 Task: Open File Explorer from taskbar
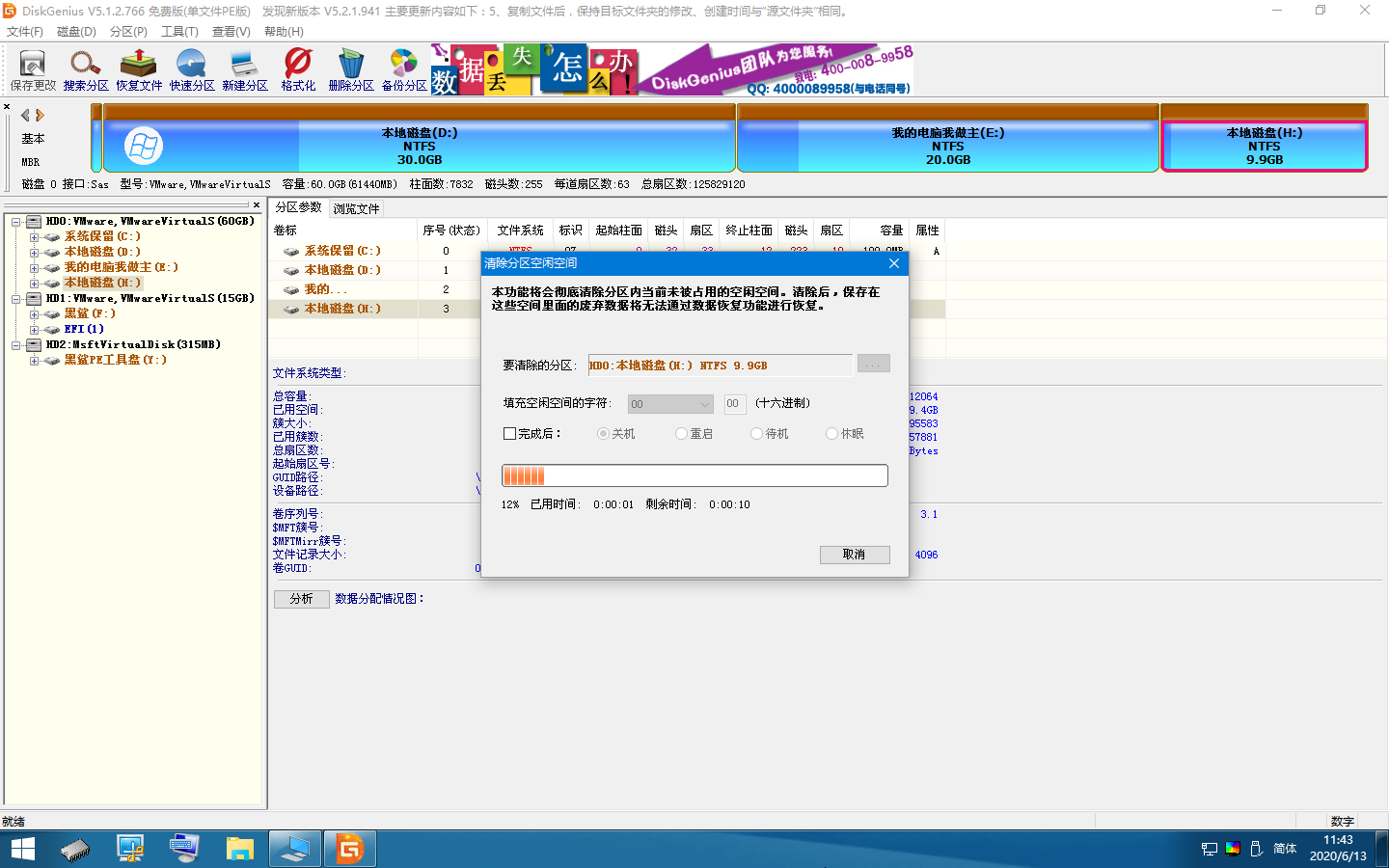[x=239, y=849]
